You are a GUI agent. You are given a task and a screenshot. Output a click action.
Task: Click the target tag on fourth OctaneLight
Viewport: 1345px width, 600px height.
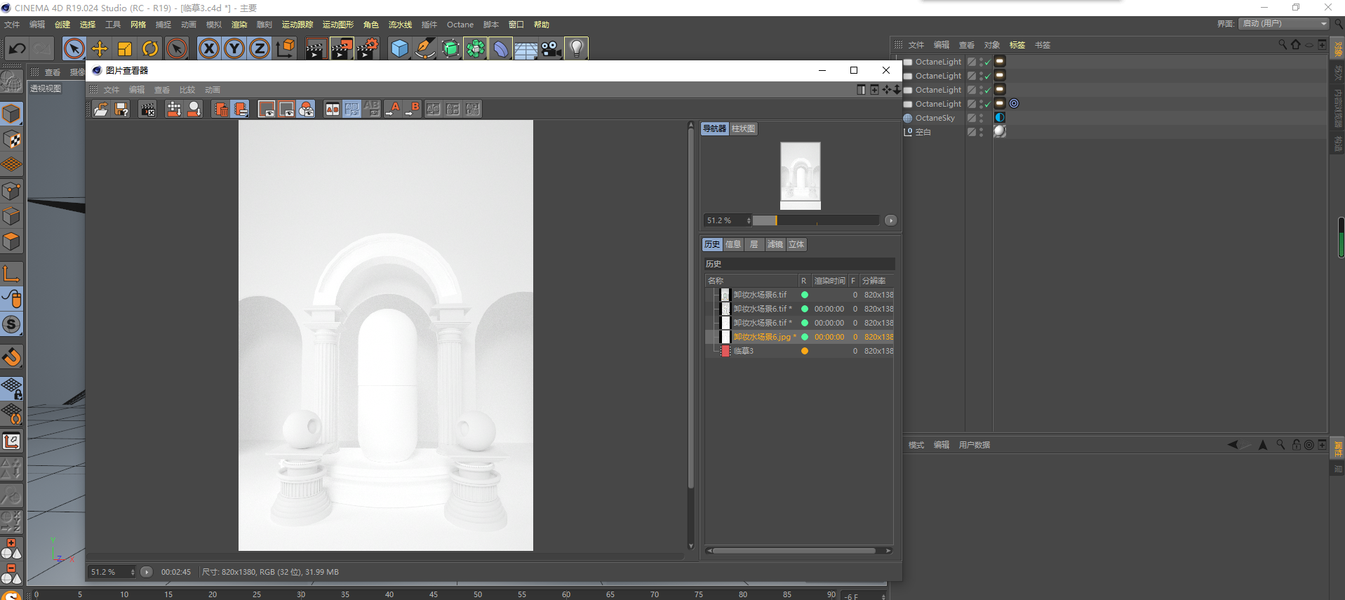(x=1013, y=104)
